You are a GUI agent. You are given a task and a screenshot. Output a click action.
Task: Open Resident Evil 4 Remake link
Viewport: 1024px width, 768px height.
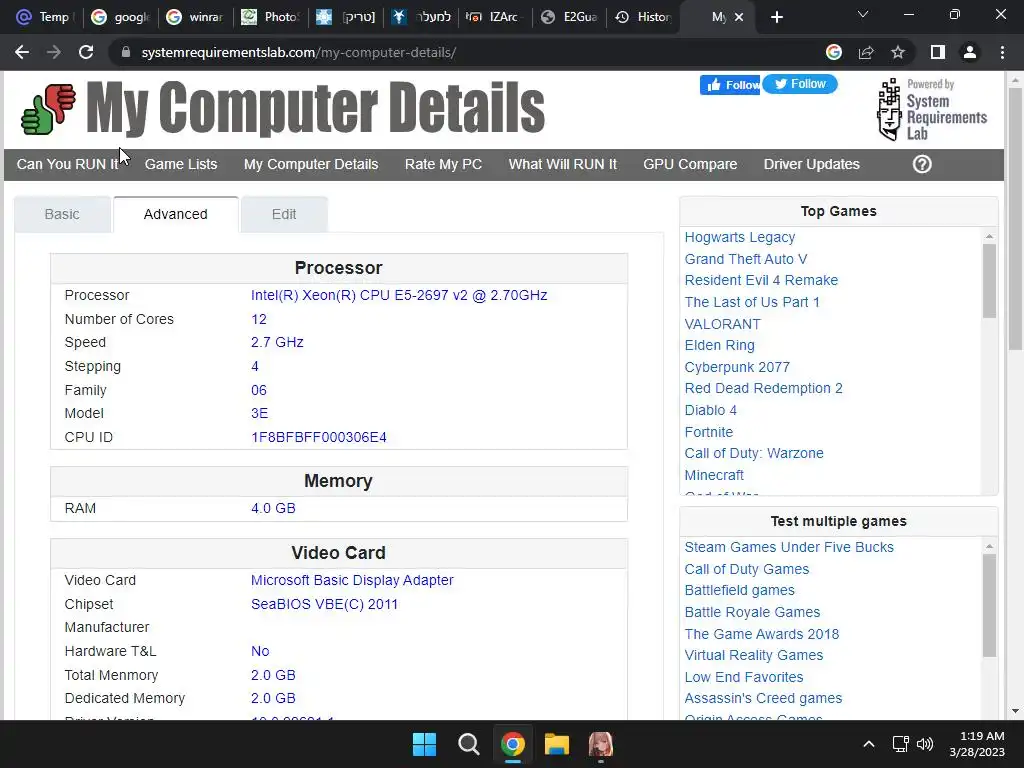pyautogui.click(x=761, y=280)
